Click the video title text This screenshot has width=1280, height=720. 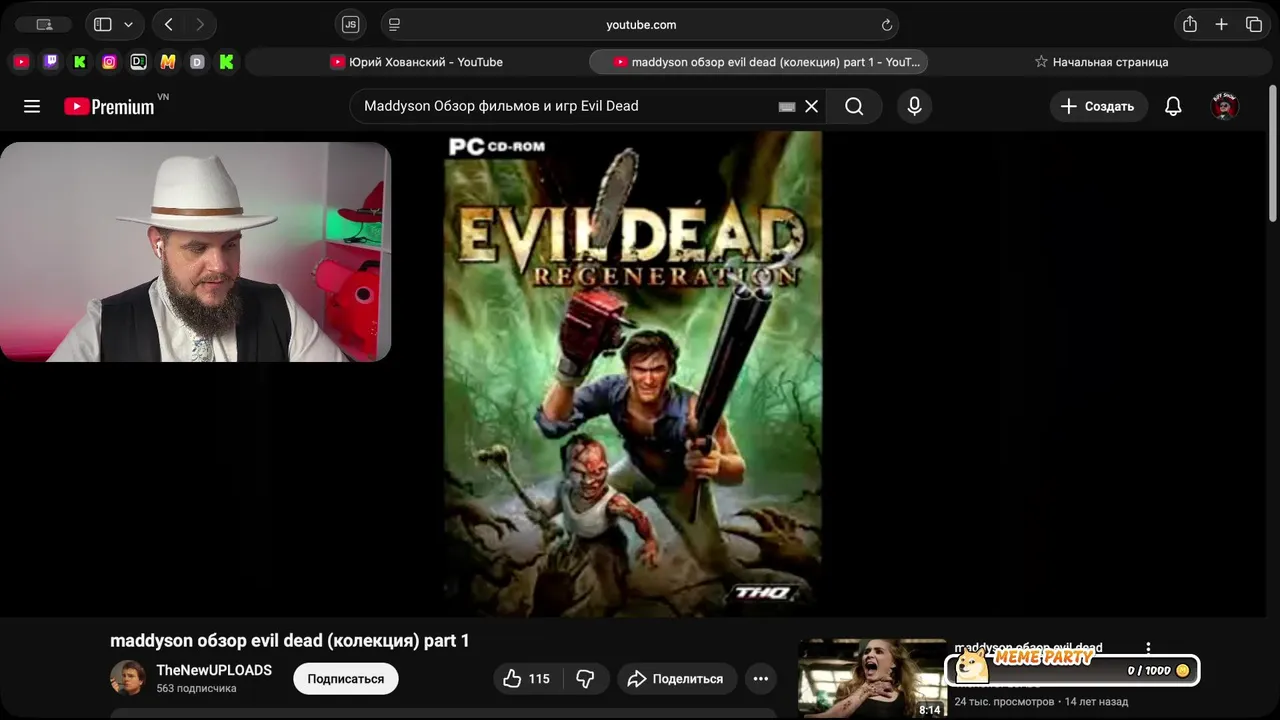290,640
